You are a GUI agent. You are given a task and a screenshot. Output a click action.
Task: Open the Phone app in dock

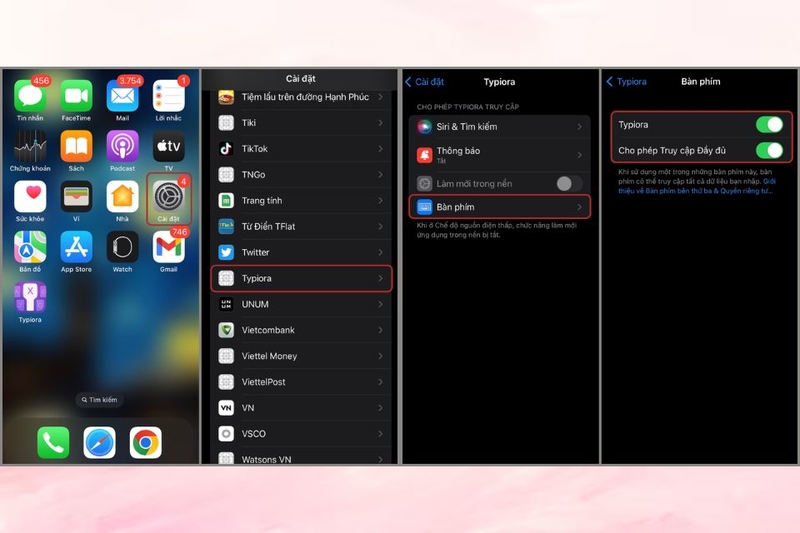click(x=53, y=442)
